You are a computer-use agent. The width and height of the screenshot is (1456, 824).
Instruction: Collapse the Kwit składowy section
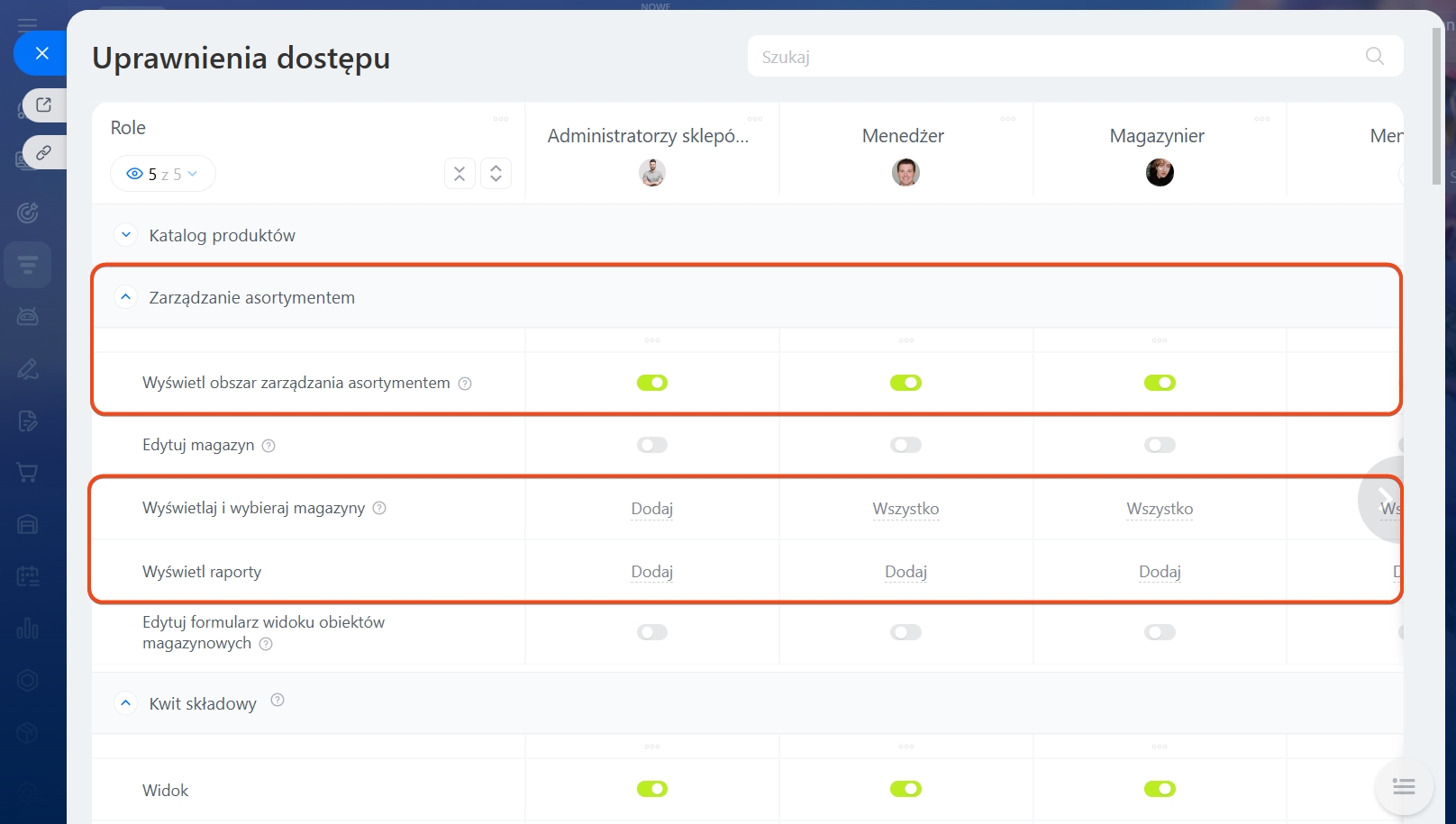coord(126,703)
